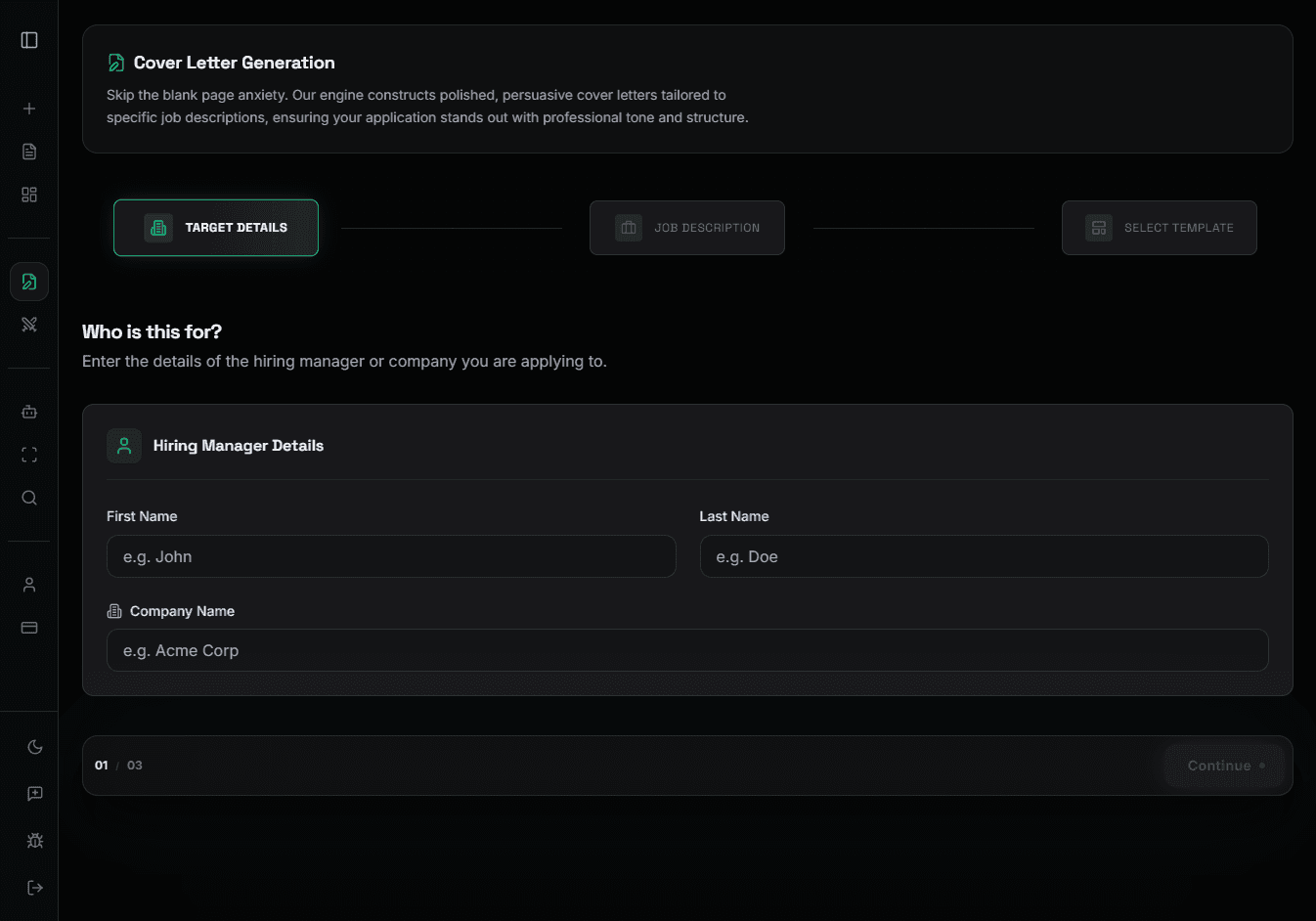Click the interview bot icon in the sidebar

(28, 412)
